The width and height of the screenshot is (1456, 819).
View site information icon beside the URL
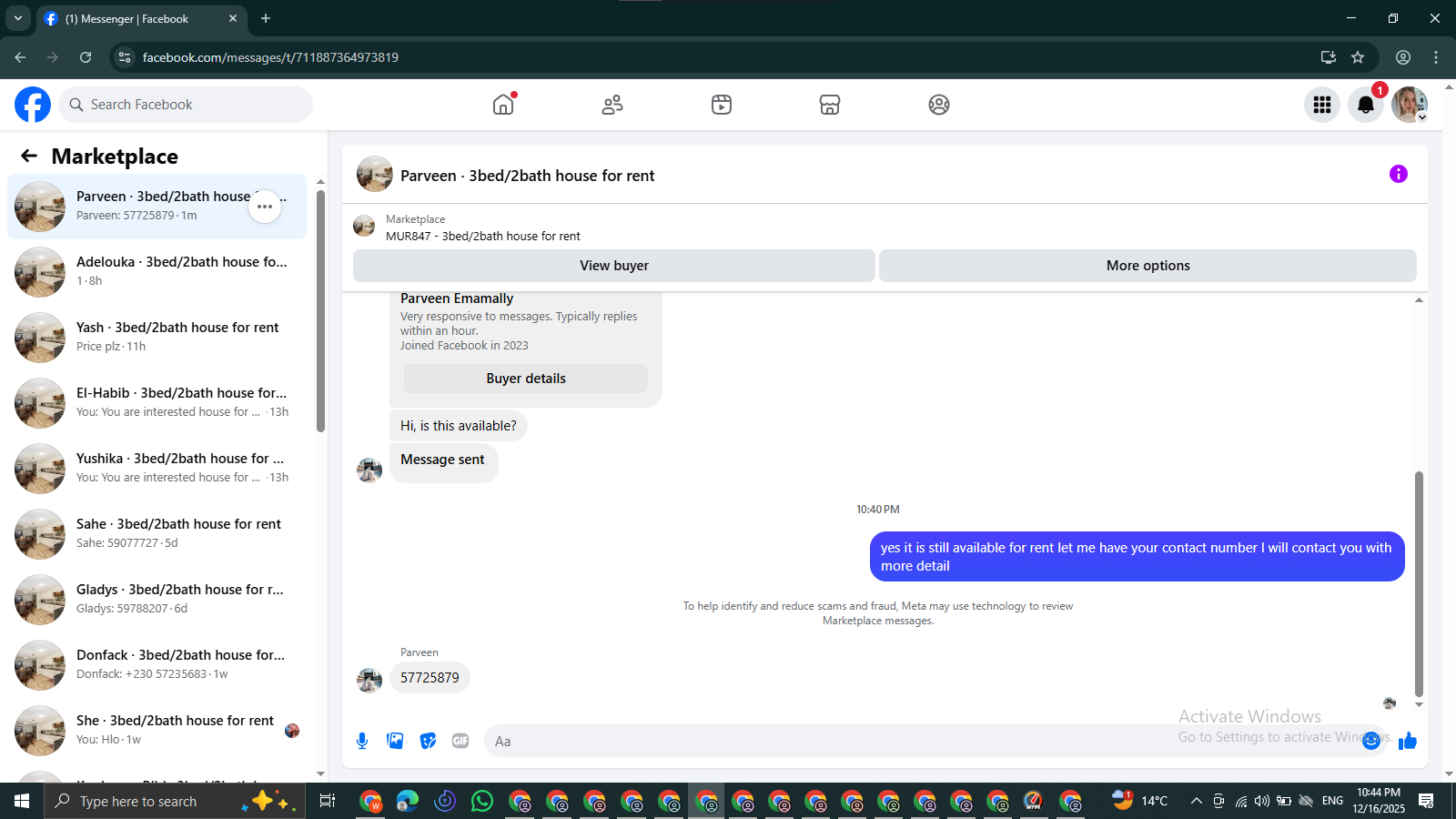(x=125, y=57)
